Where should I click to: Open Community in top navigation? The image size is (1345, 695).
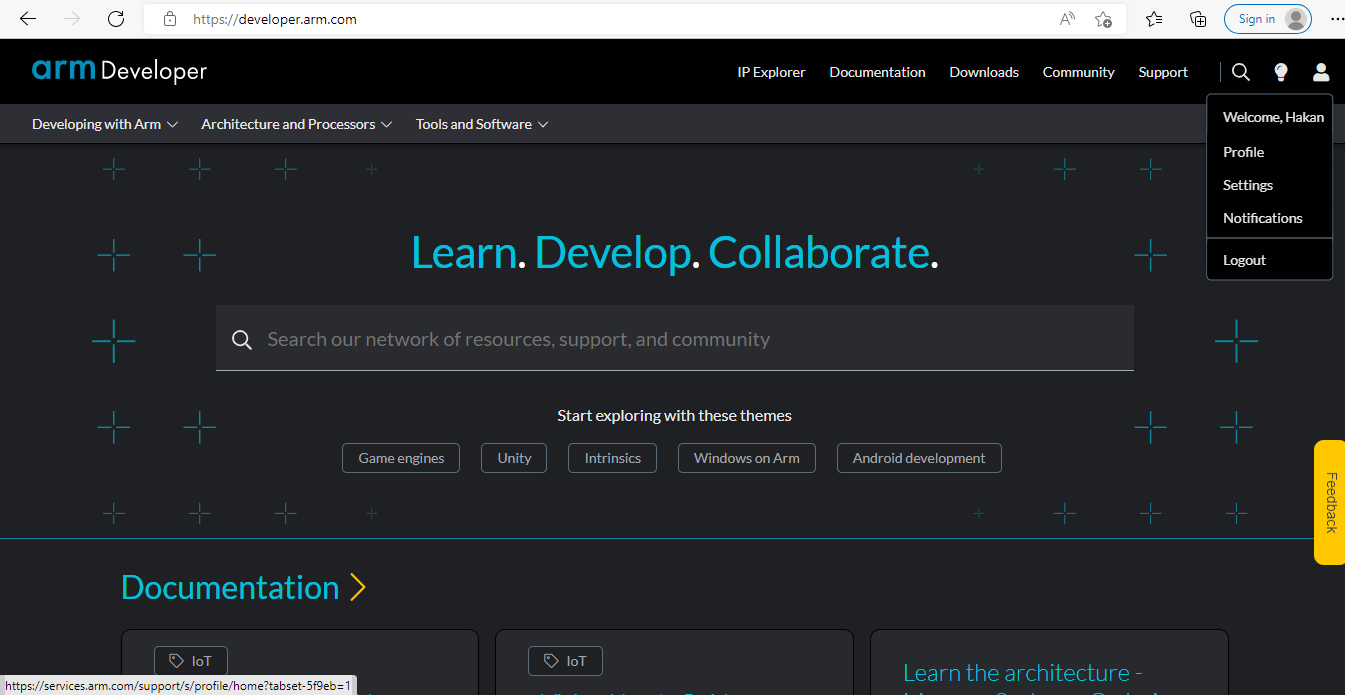(x=1078, y=72)
